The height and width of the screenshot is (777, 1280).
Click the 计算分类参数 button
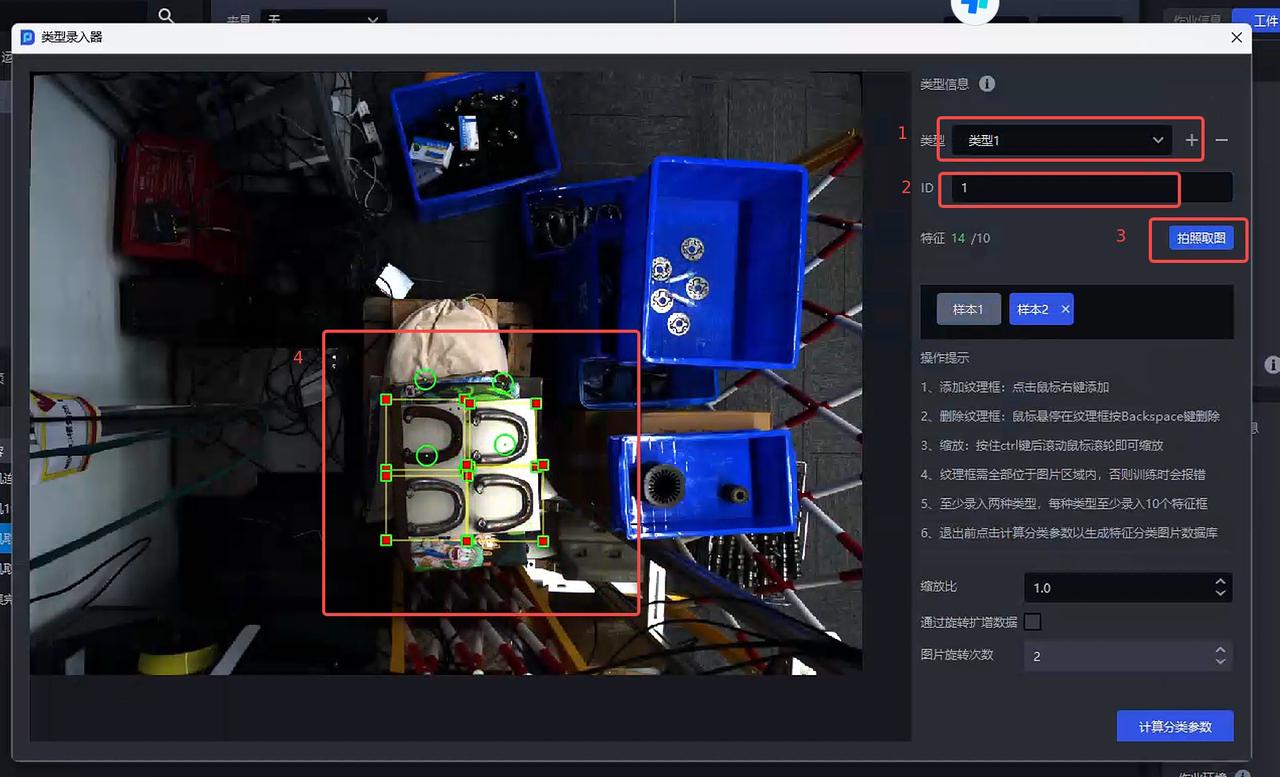1174,727
